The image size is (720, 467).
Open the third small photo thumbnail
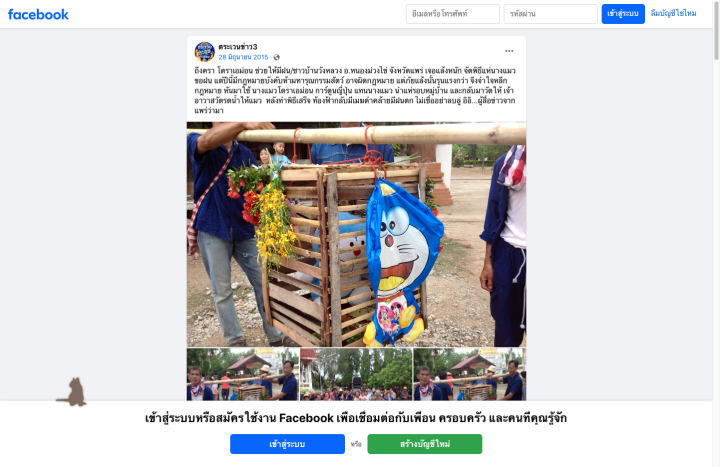tap(469, 374)
